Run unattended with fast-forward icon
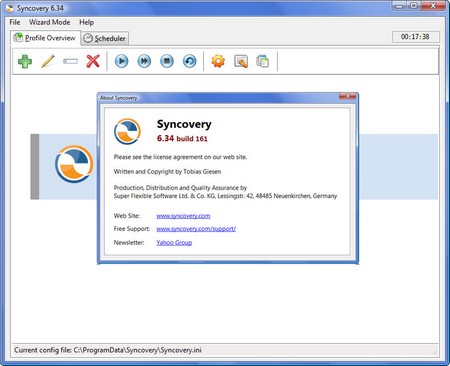The image size is (450, 366). coord(144,61)
